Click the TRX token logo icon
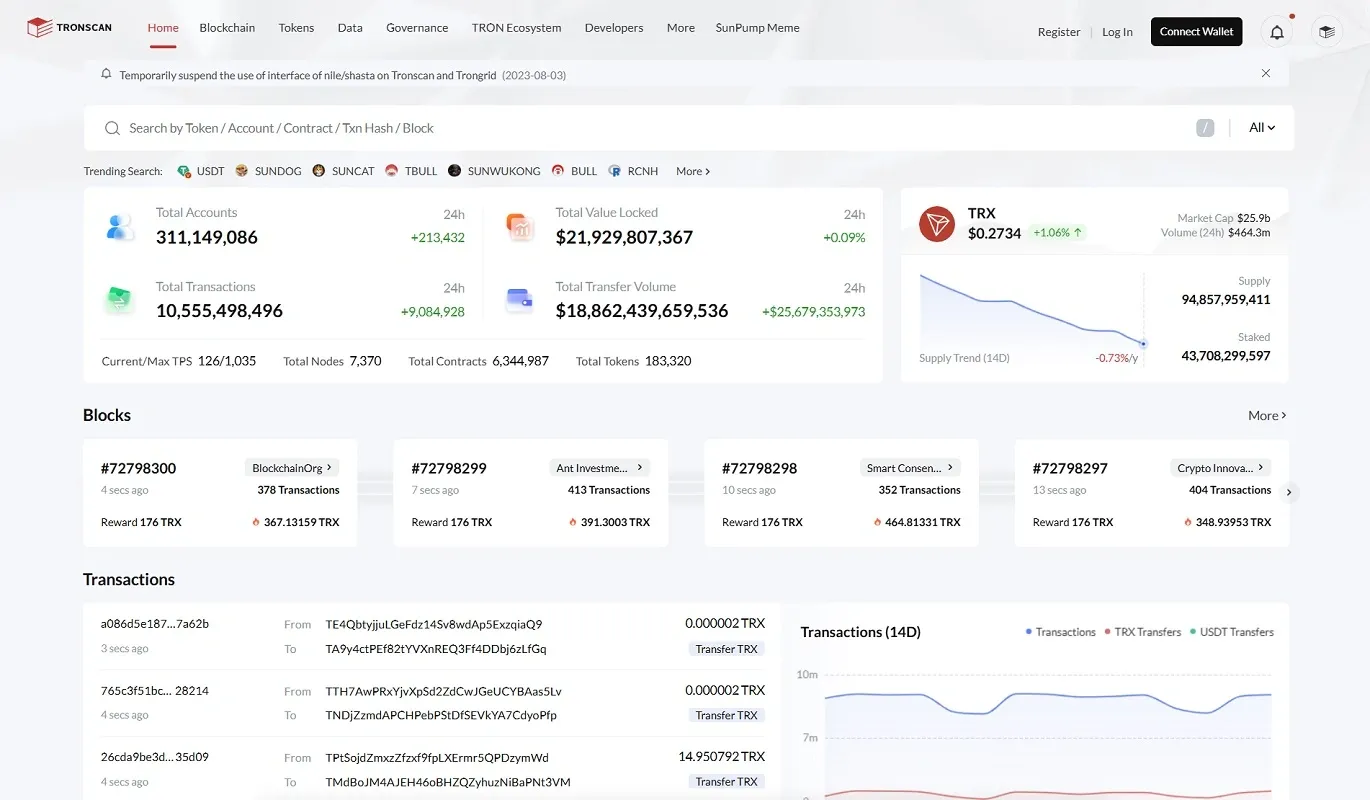Viewport: 1370px width, 800px height. pyautogui.click(x=938, y=224)
